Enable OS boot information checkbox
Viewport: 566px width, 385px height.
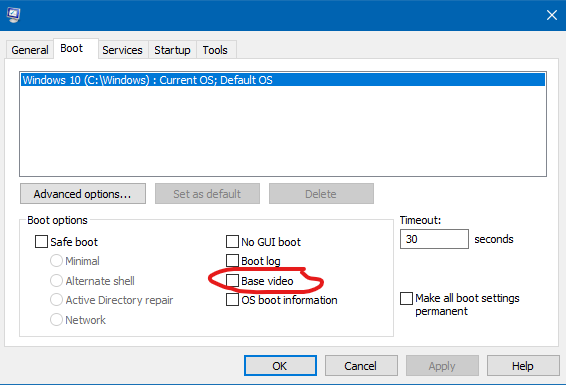(x=232, y=299)
